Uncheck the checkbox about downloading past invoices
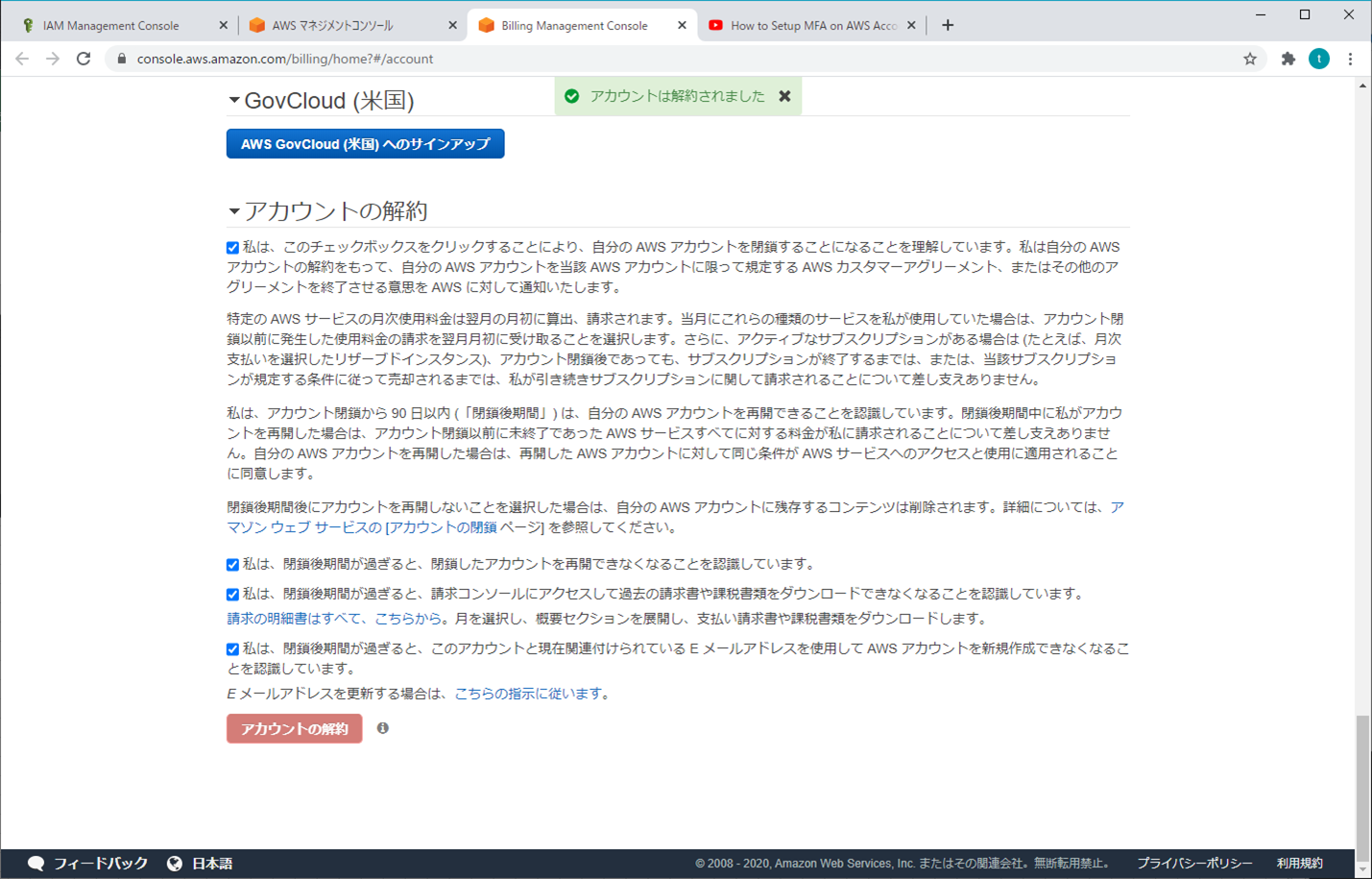Image resolution: width=1372 pixels, height=879 pixels. point(232,595)
